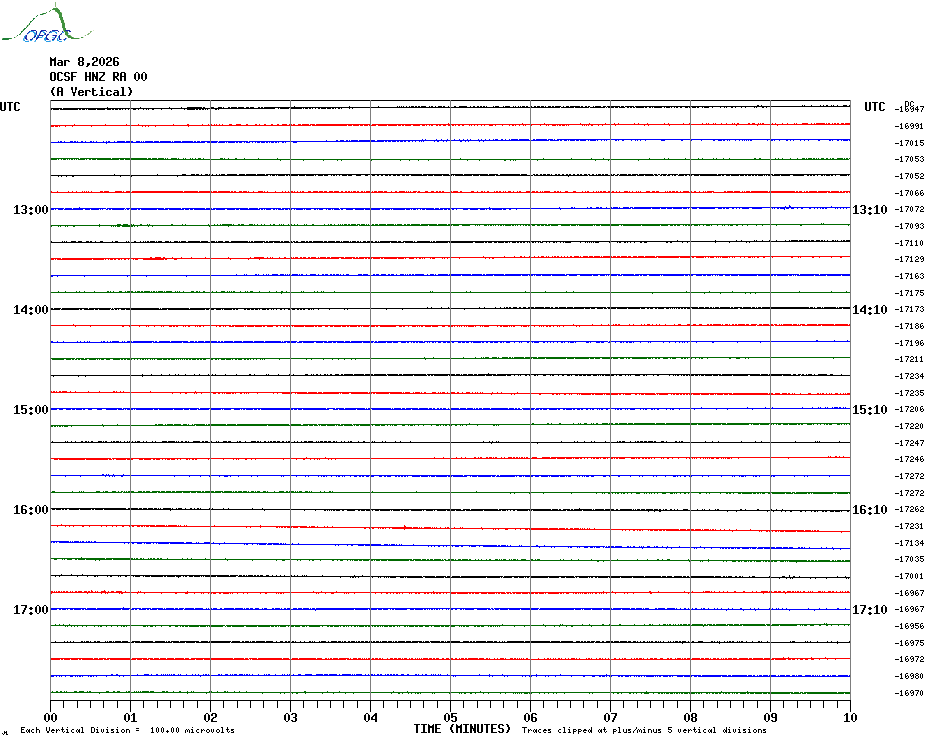Click the left 16:00 hour label

tap(30, 510)
